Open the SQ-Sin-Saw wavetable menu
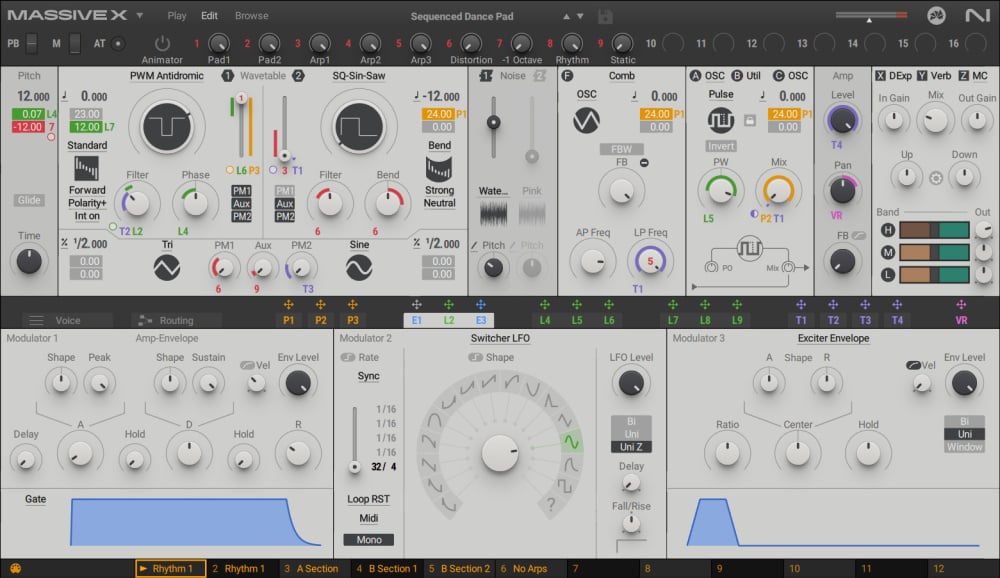Screen dimensions: 1000x578 point(358,75)
